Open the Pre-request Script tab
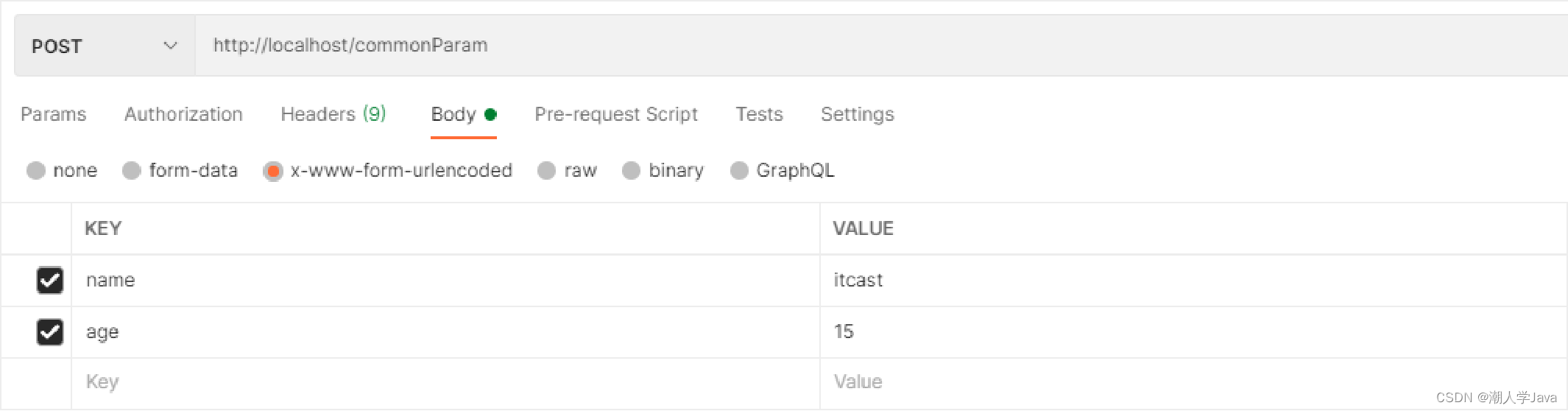 coord(616,114)
